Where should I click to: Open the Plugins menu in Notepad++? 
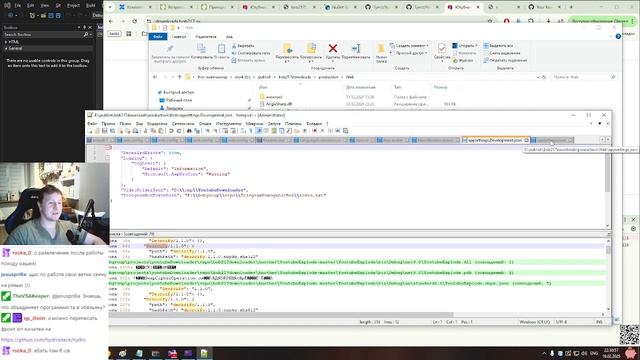293,123
